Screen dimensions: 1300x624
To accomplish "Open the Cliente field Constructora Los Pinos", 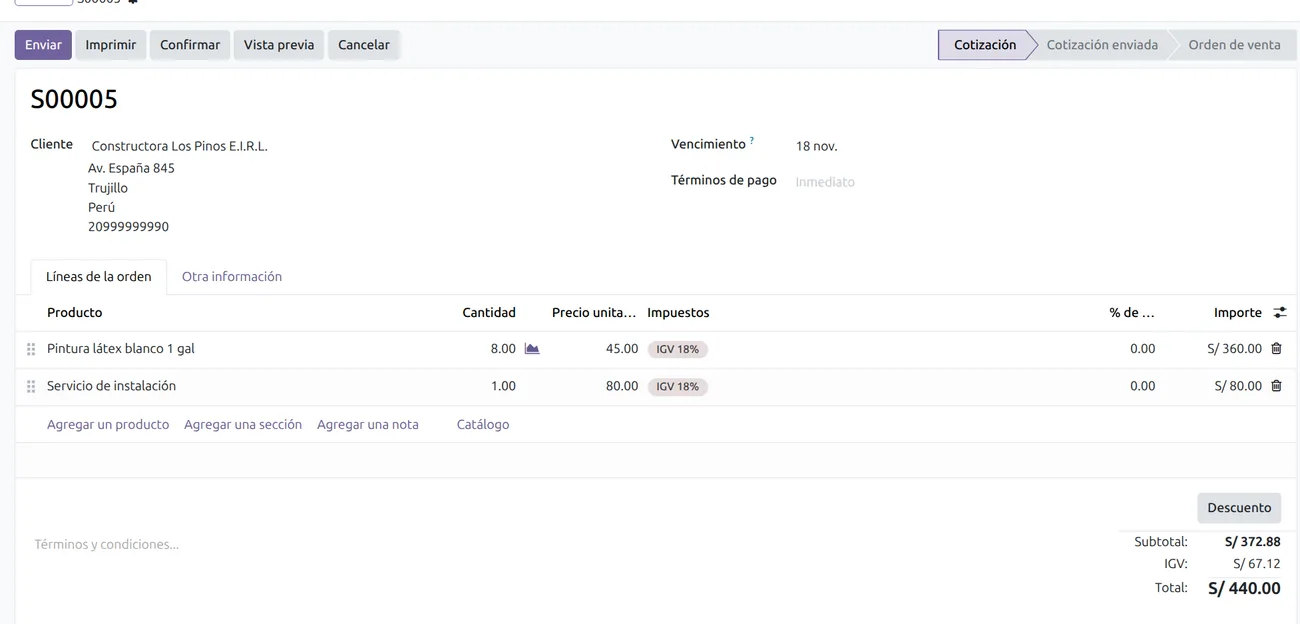I will click(x=180, y=146).
